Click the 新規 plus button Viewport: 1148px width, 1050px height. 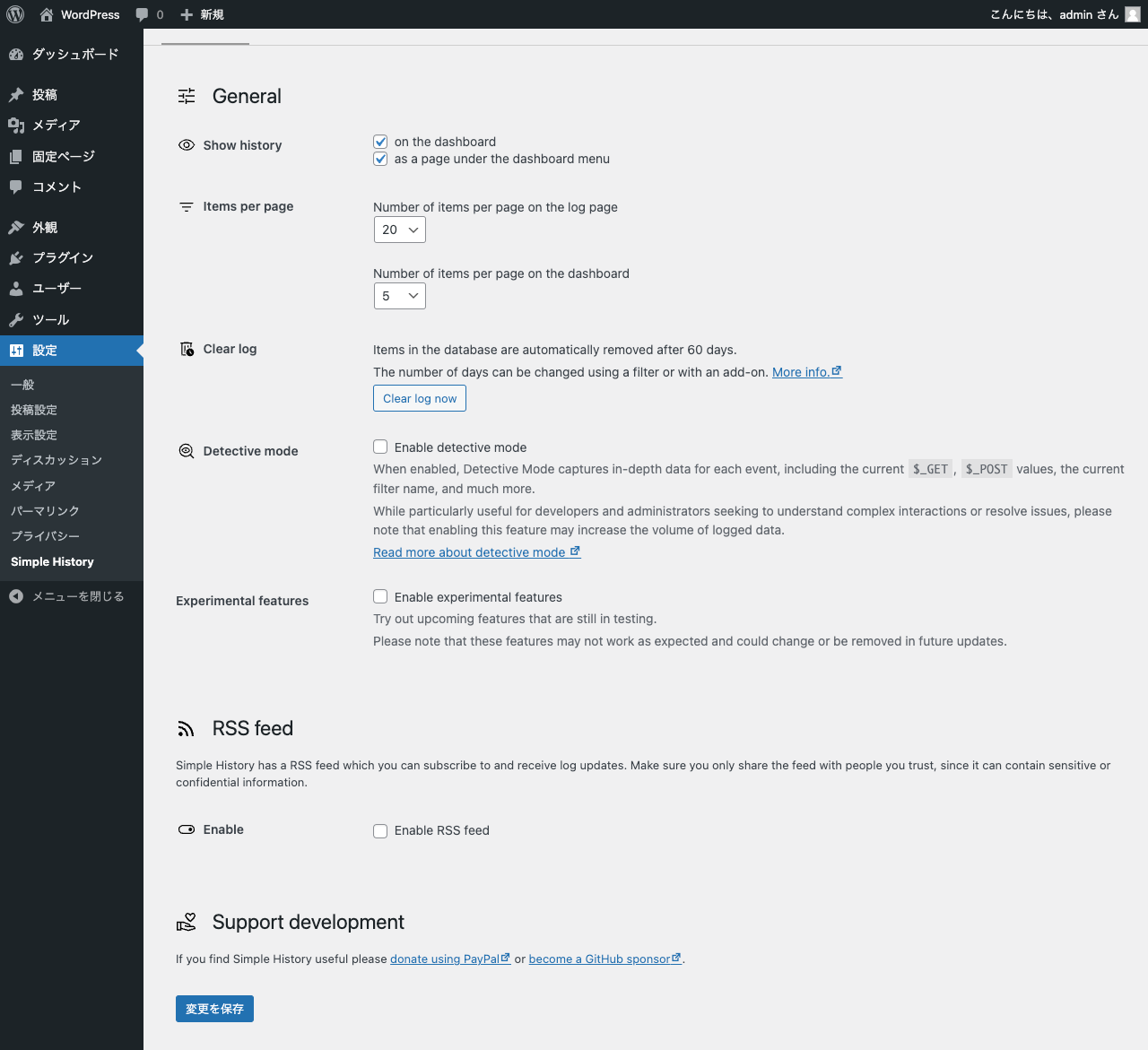point(203,14)
